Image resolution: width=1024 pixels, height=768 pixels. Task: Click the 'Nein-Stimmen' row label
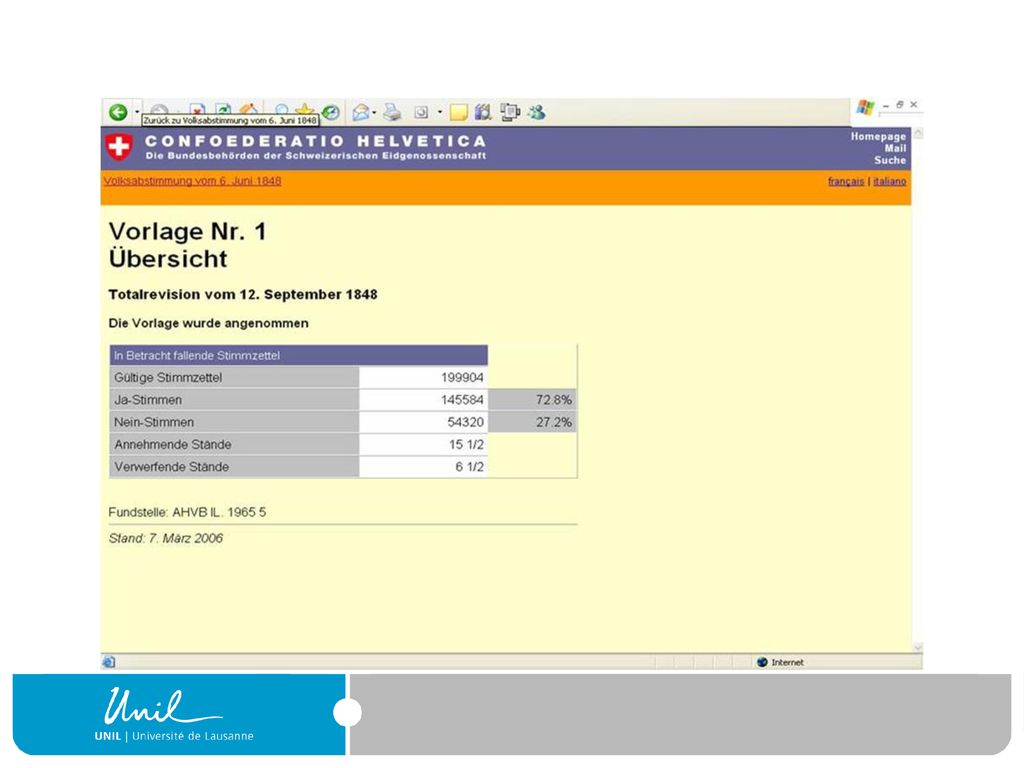234,422
